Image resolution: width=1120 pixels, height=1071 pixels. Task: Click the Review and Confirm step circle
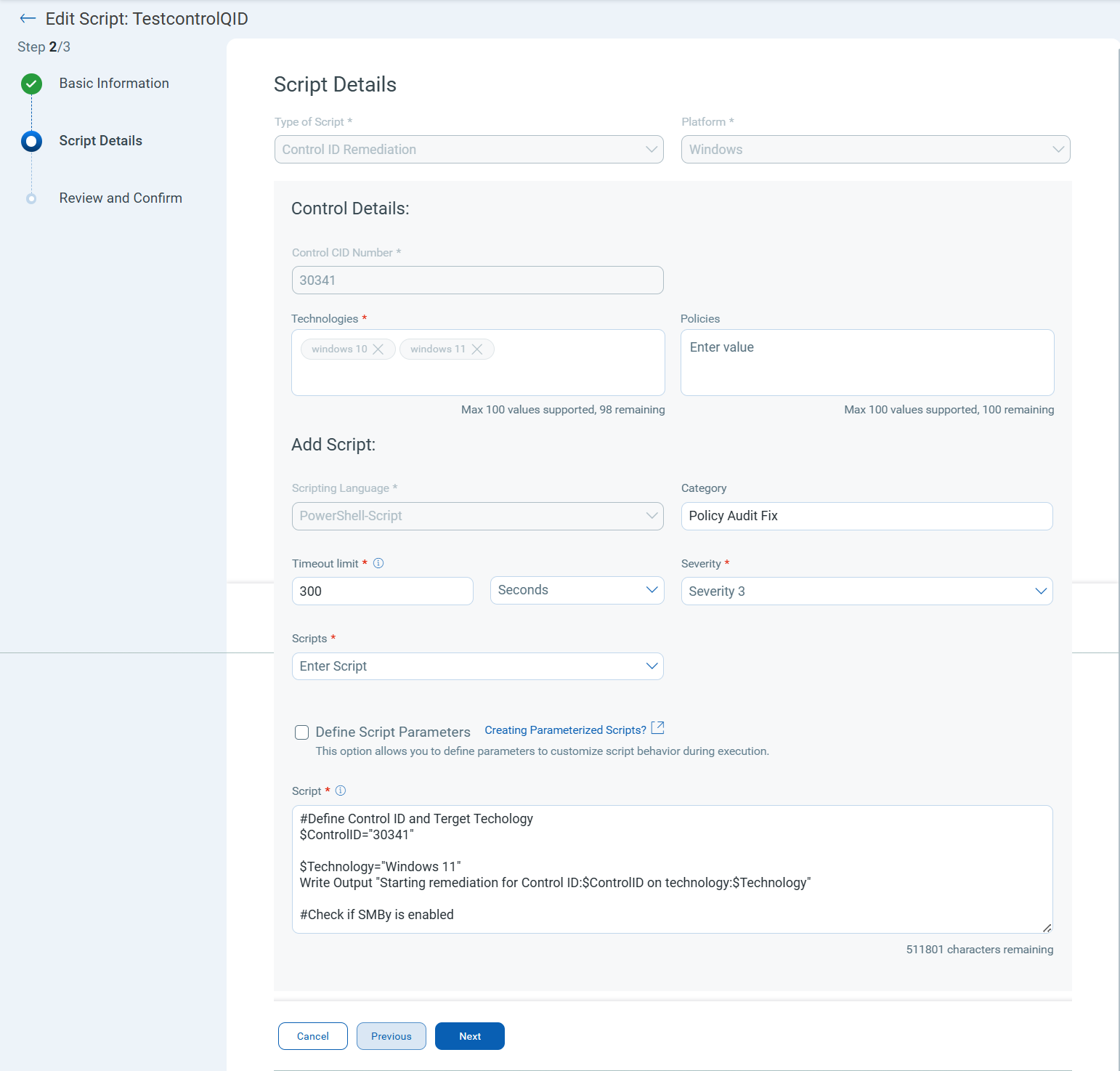click(31, 198)
